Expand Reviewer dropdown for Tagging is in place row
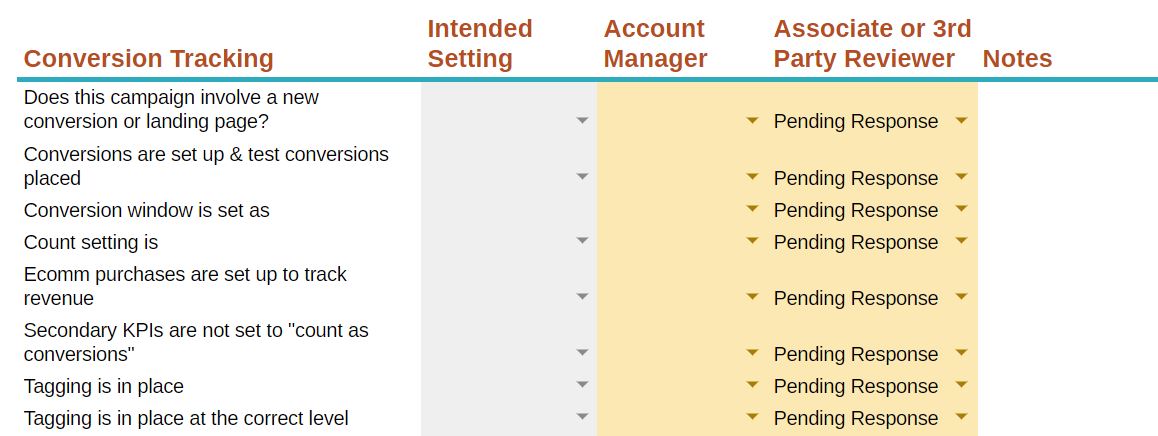Image resolution: width=1158 pixels, height=436 pixels. (961, 386)
